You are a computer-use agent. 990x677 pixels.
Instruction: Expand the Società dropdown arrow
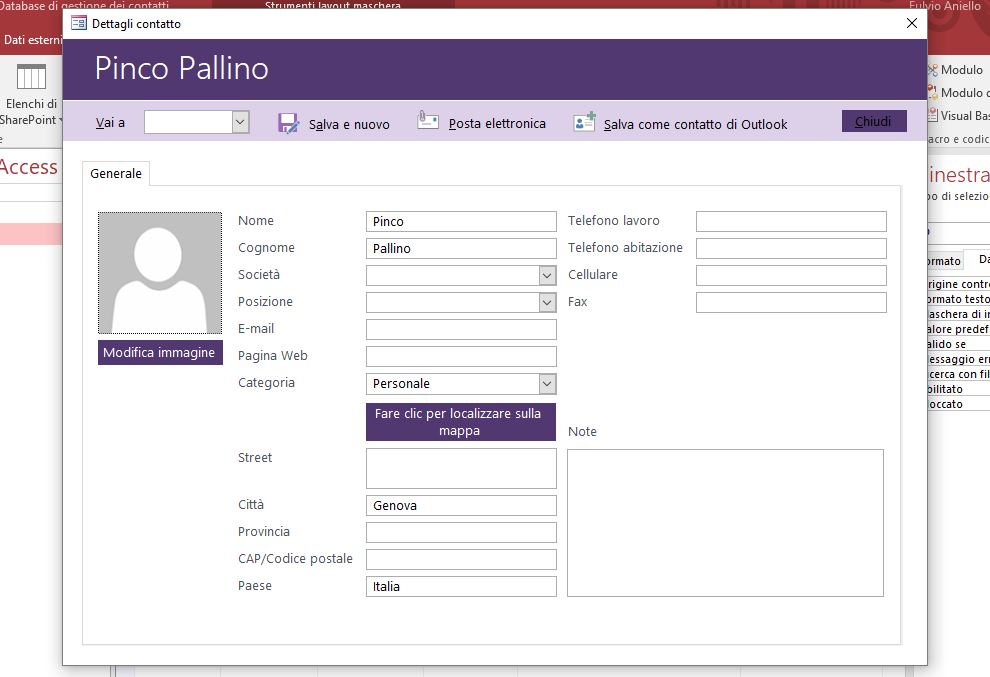(547, 275)
